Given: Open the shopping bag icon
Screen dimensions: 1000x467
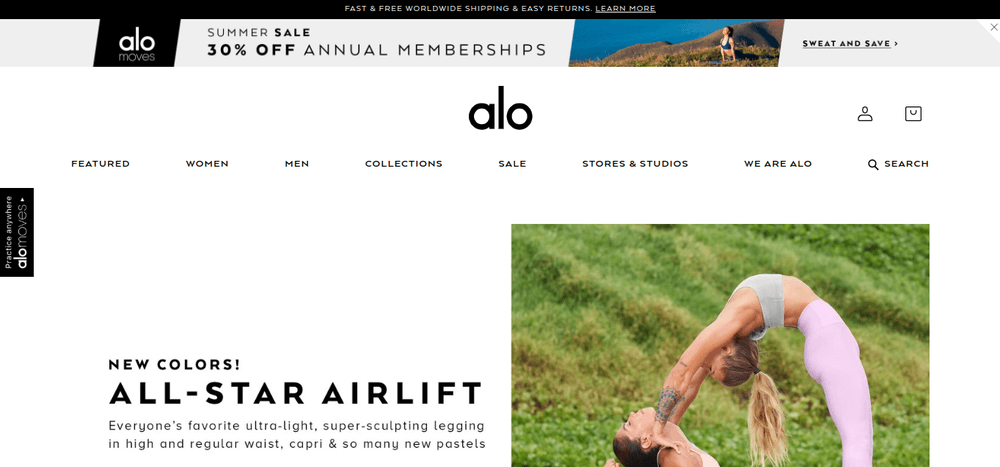Looking at the screenshot, I should pyautogui.click(x=913, y=114).
